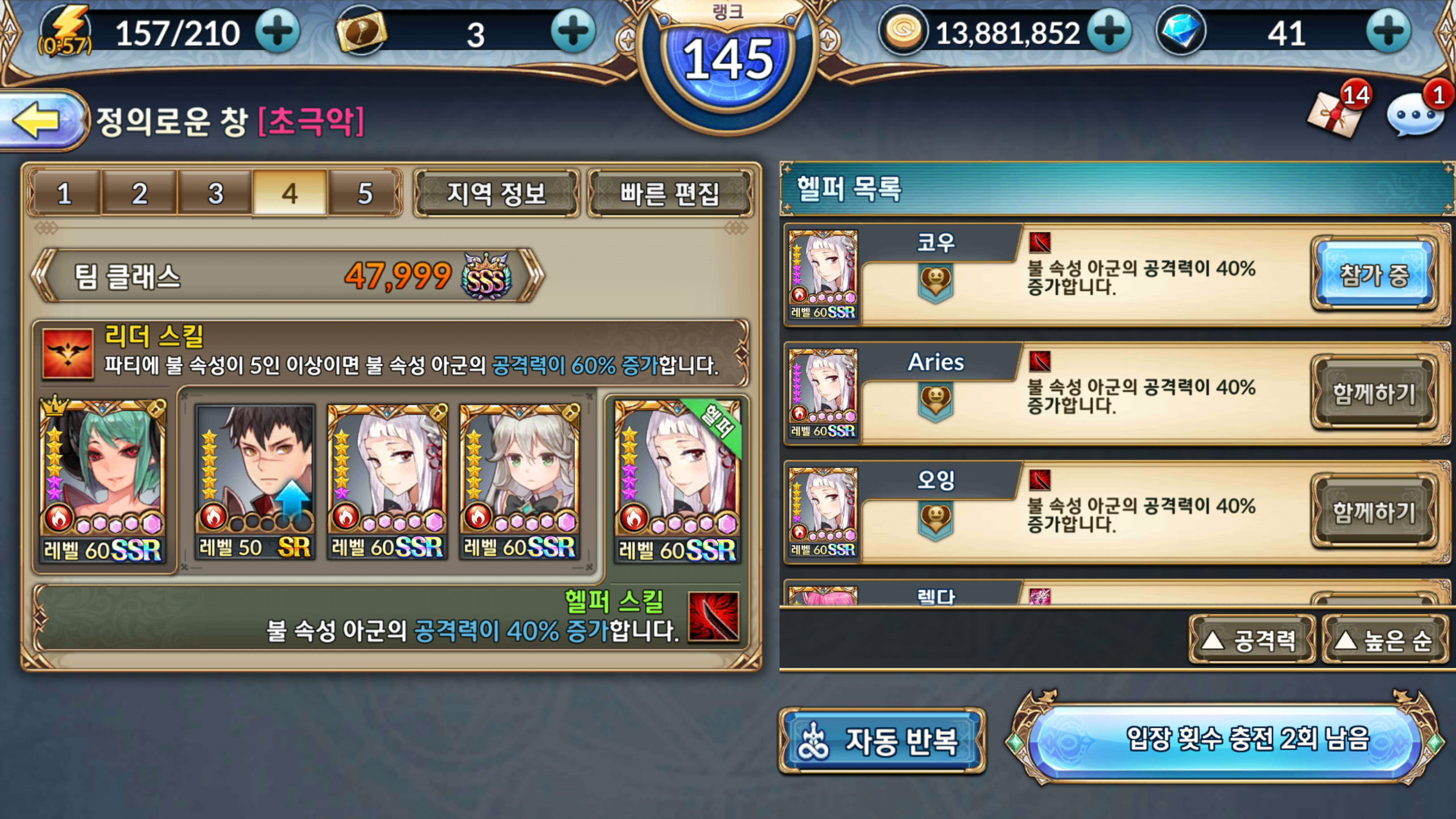Open the mailbox envelope icon
1456x819 pixels.
click(x=1335, y=114)
